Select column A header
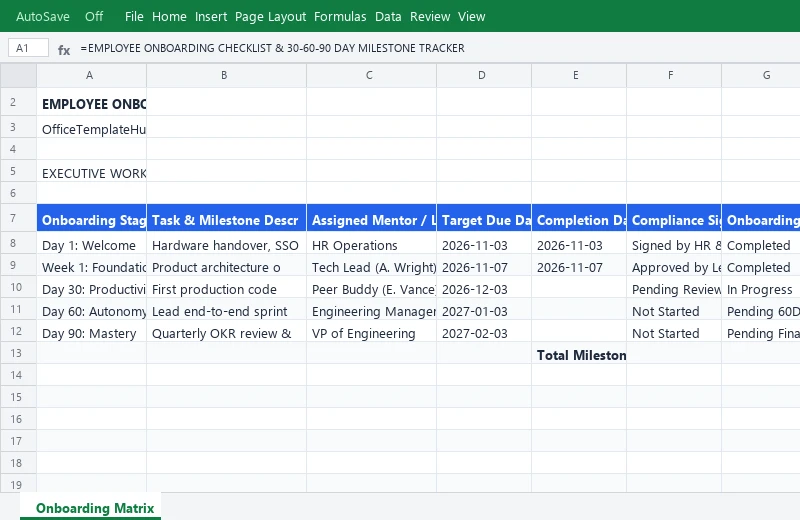 click(91, 76)
